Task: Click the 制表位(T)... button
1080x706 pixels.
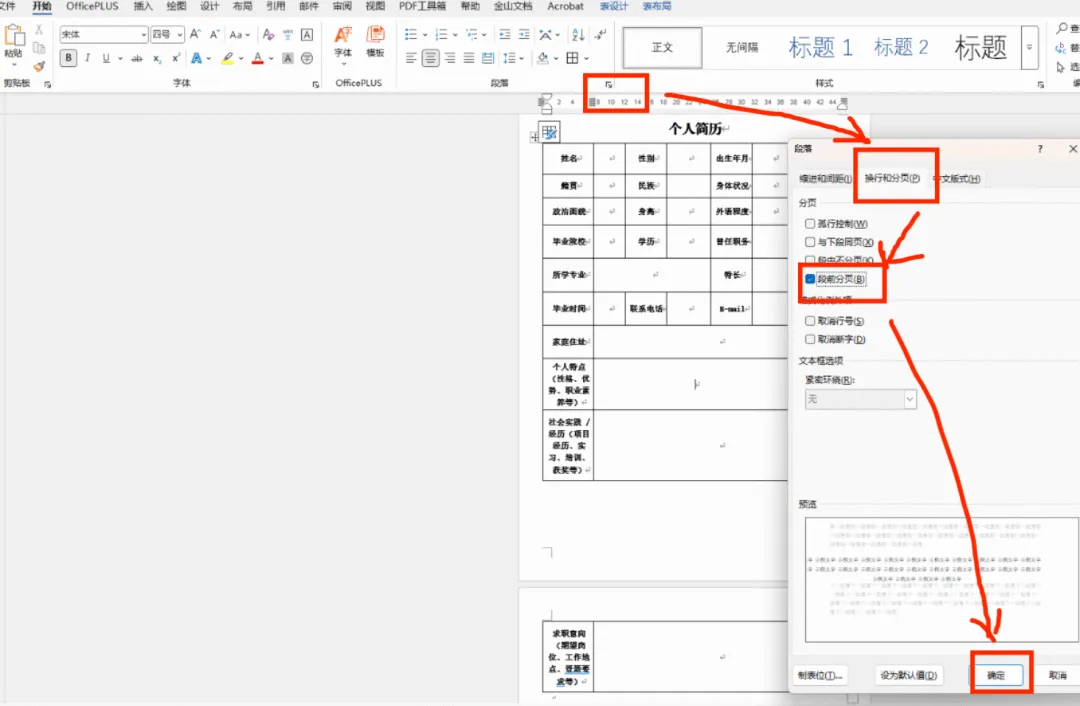Action: (820, 676)
